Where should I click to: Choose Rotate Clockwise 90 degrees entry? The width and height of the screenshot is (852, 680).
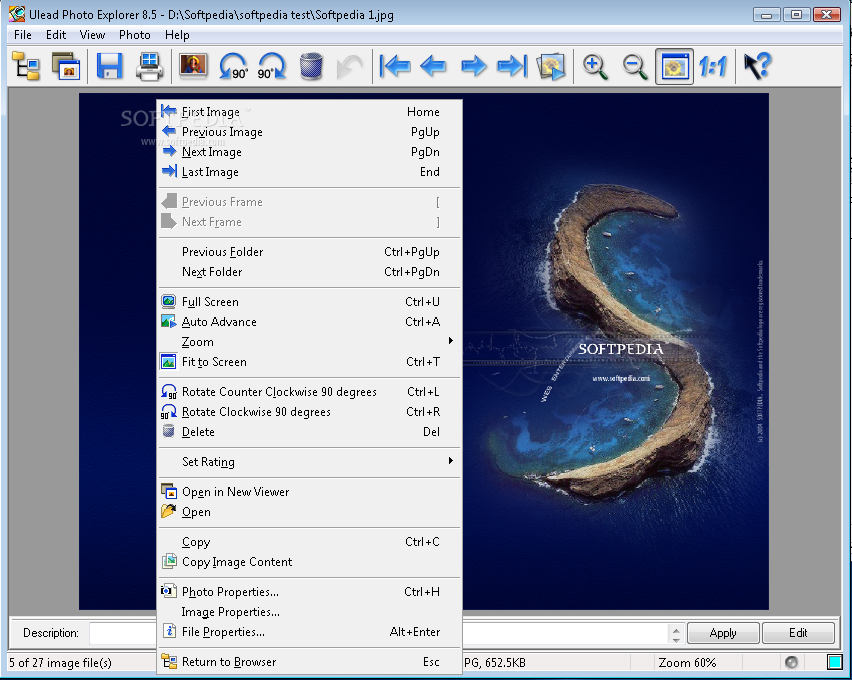click(310, 413)
